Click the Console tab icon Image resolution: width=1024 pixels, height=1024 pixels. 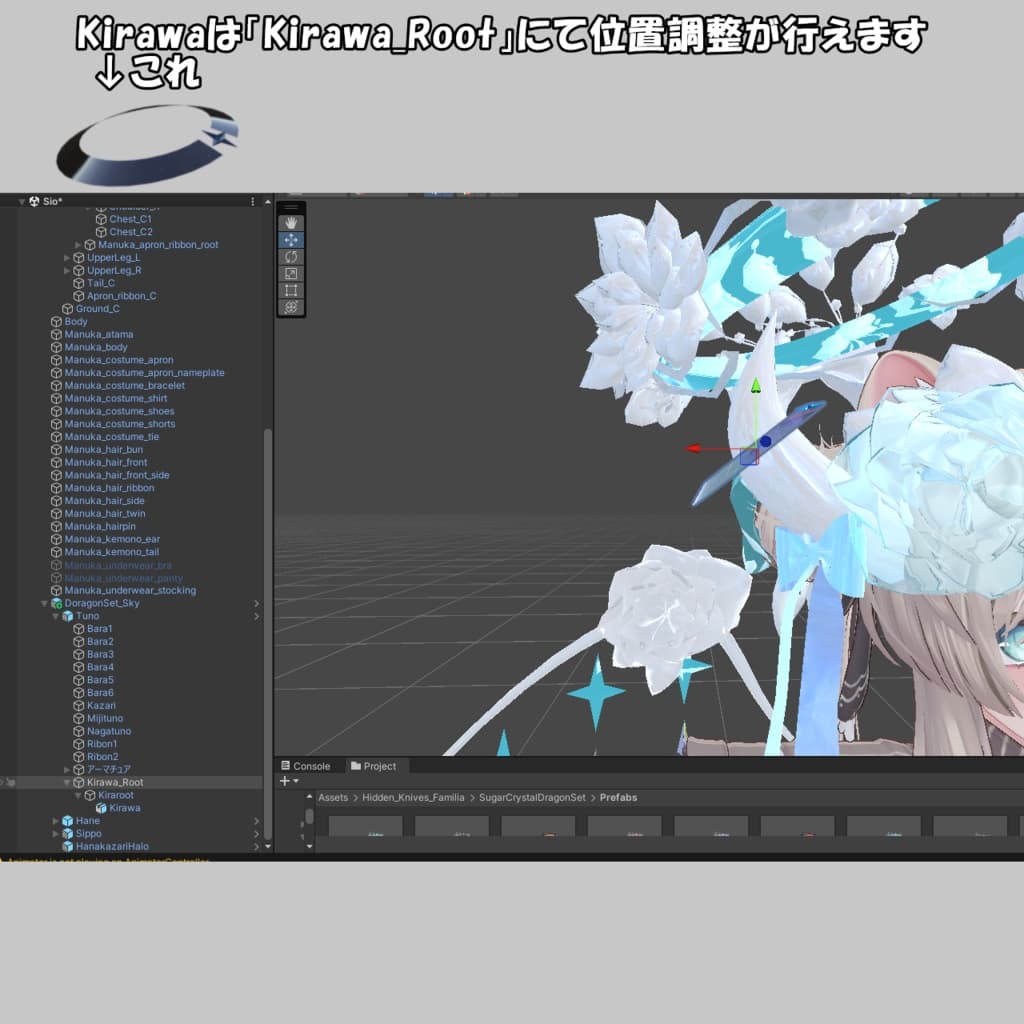[285, 765]
